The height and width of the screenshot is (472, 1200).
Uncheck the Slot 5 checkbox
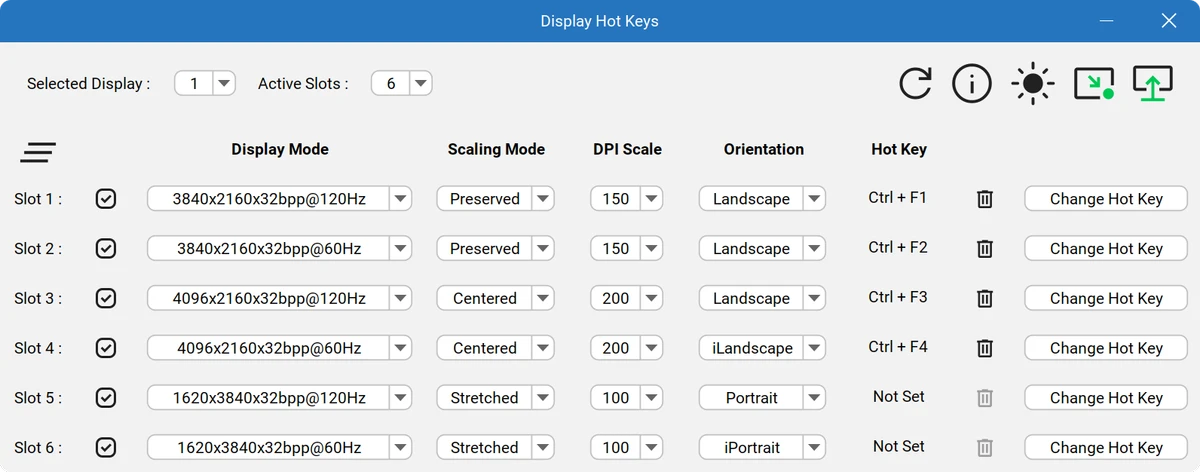pos(106,398)
